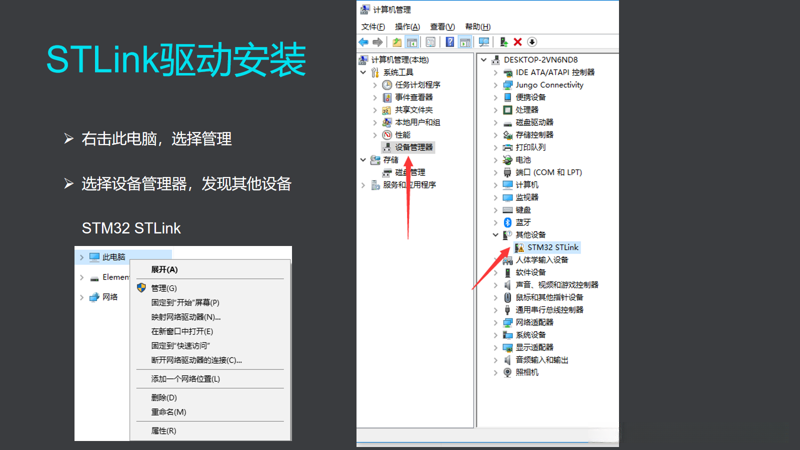Click the 处理器 processor chip icon
Viewport: 800px width, 450px height.
coord(508,110)
